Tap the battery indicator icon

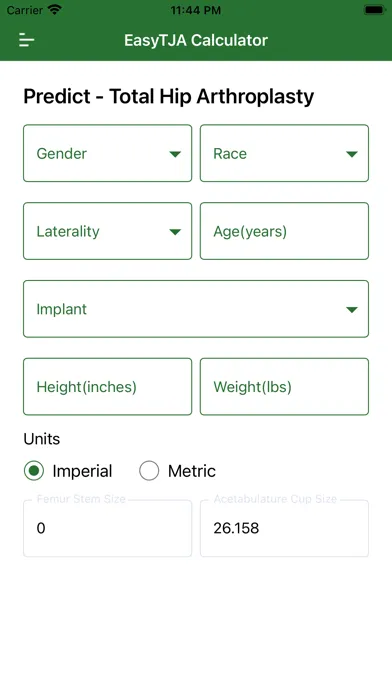coord(374,10)
